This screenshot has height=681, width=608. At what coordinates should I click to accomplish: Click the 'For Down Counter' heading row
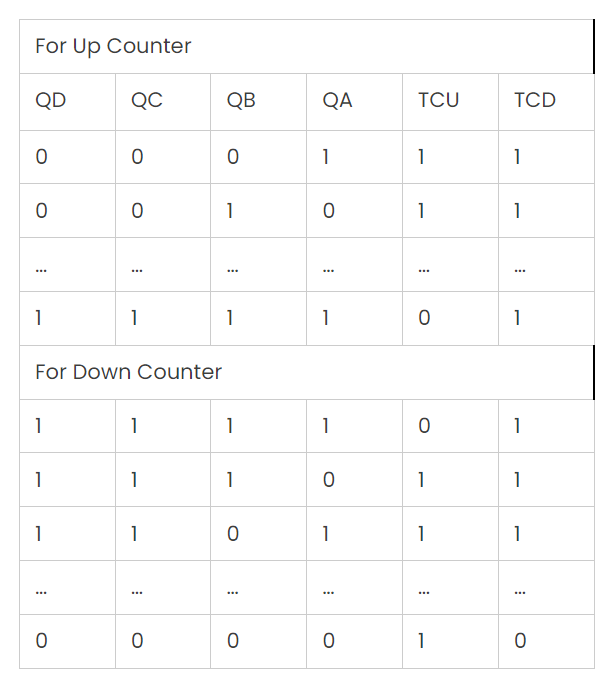[x=307, y=373]
